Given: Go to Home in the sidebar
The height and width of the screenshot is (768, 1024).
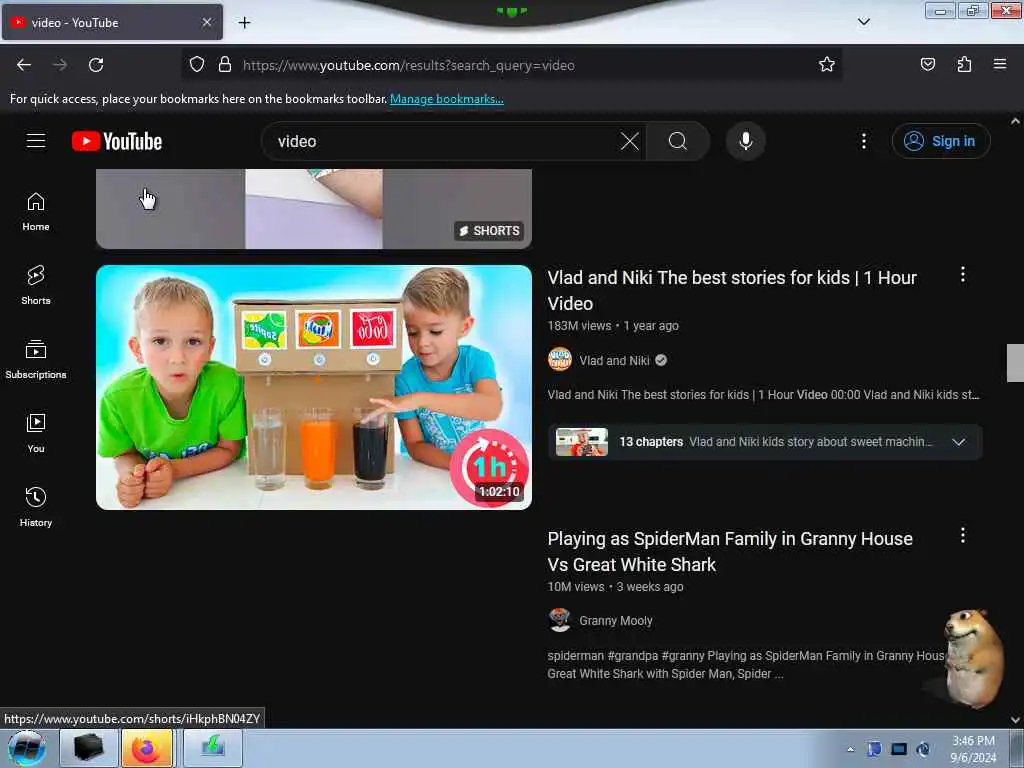Looking at the screenshot, I should [36, 212].
